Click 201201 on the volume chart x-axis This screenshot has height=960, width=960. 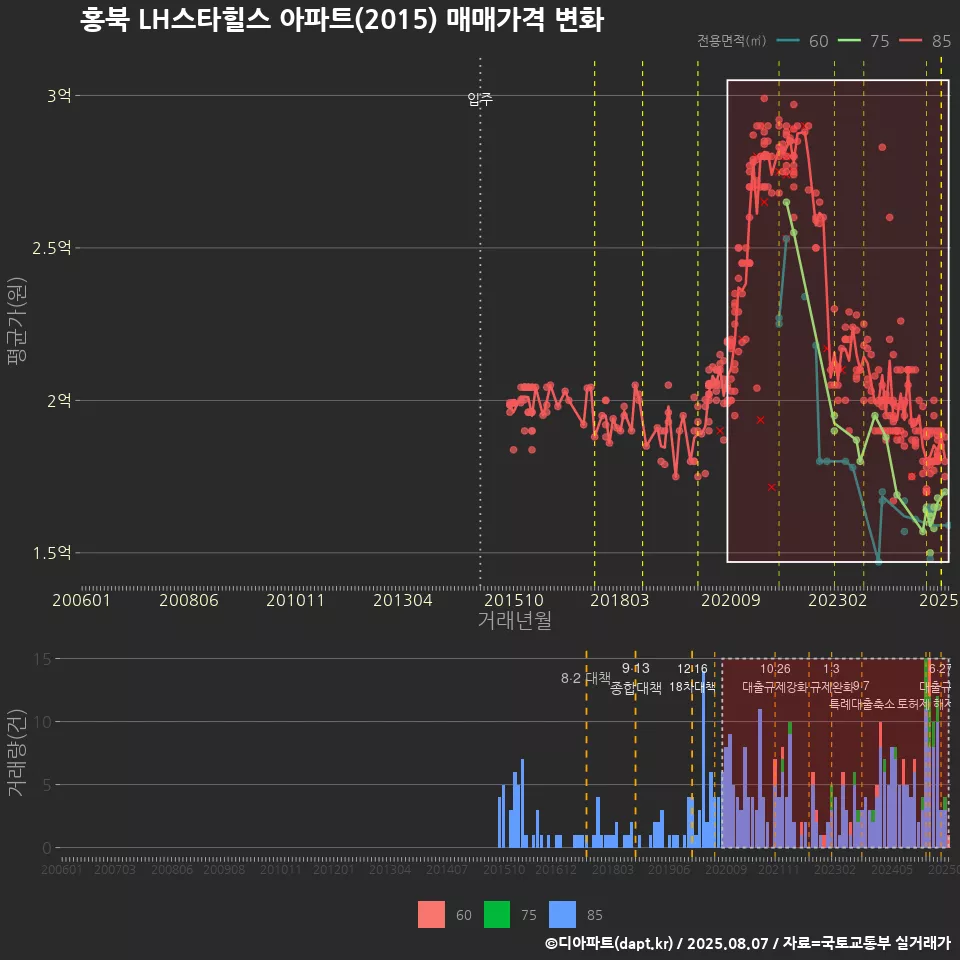tap(334, 869)
